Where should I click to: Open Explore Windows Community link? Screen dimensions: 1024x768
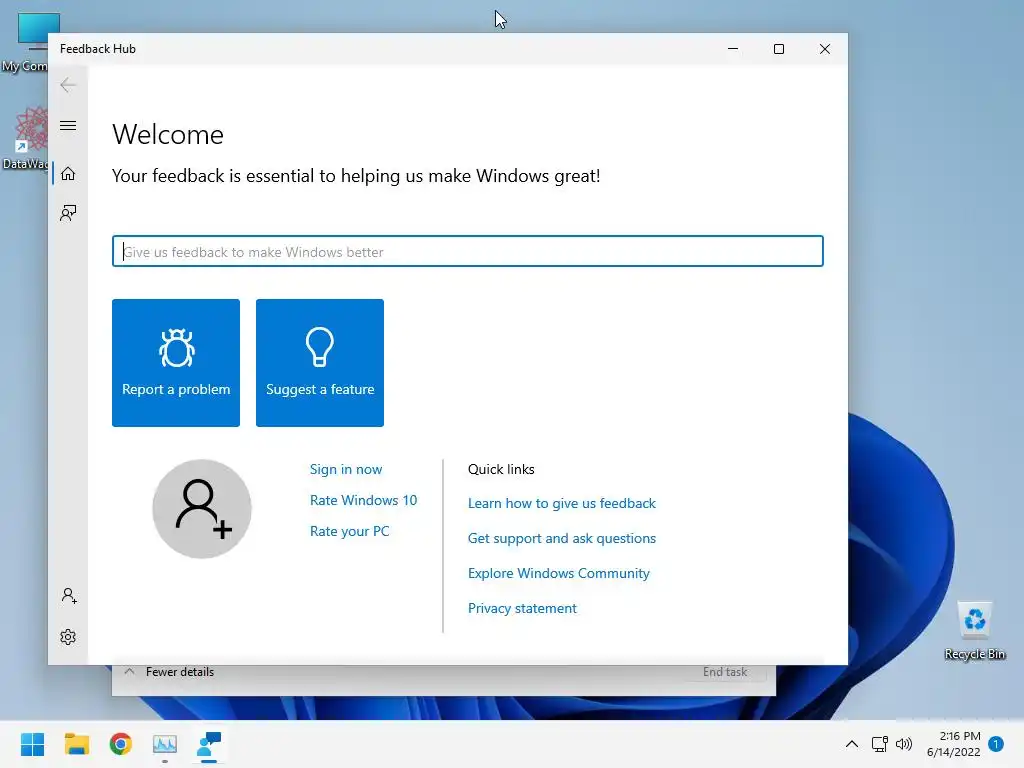558,573
